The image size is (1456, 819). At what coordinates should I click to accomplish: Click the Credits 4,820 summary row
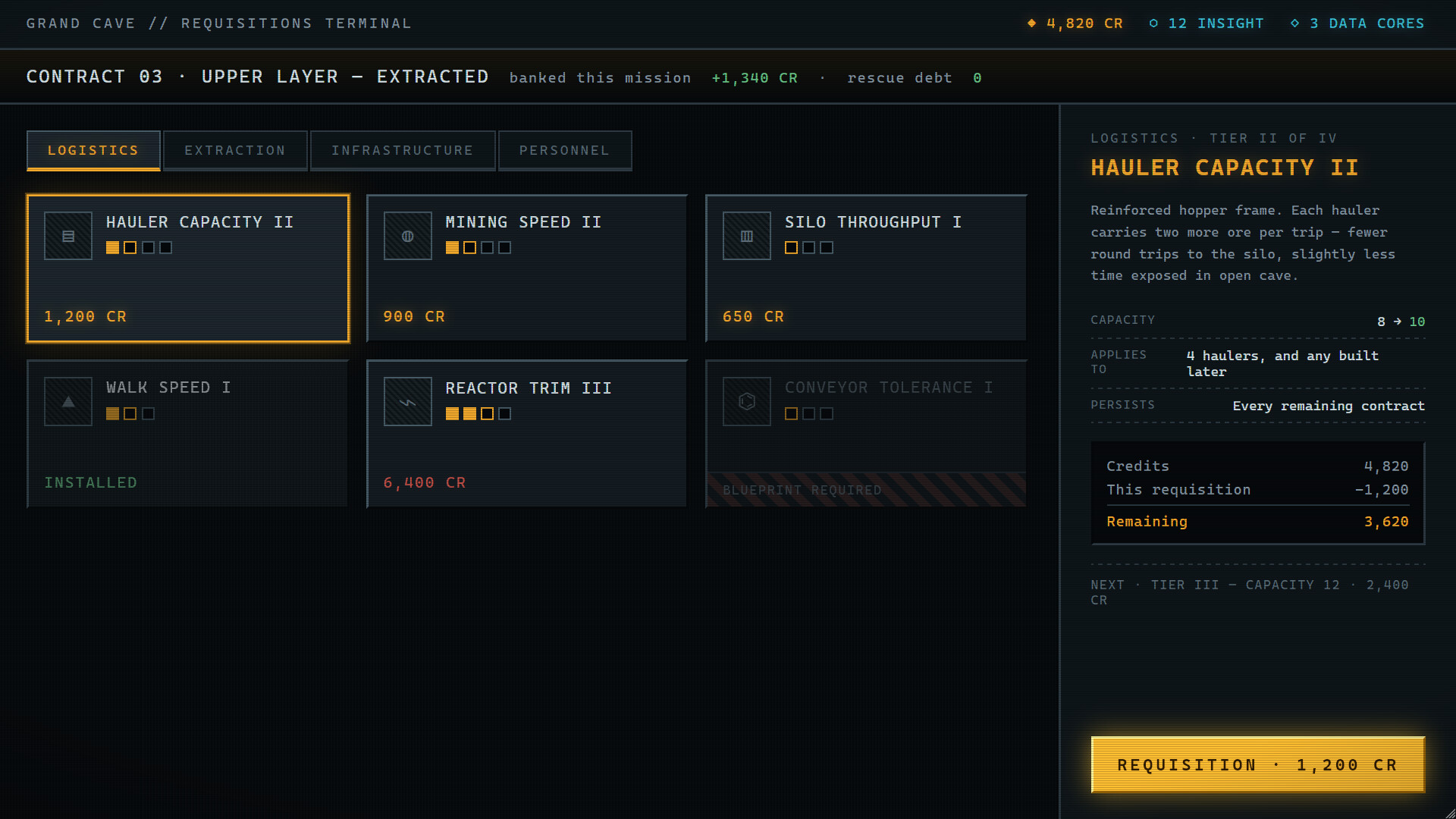tap(1257, 466)
